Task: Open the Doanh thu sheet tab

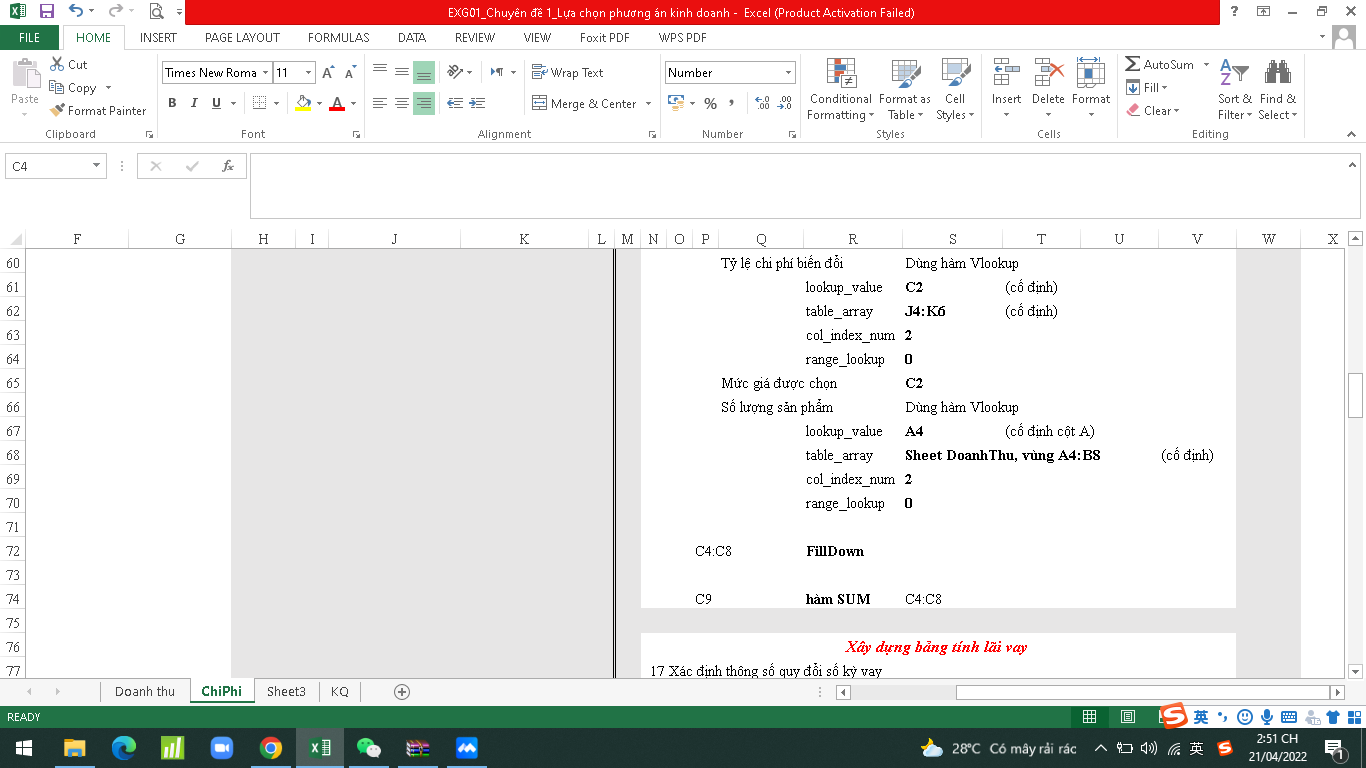Action: tap(145, 692)
